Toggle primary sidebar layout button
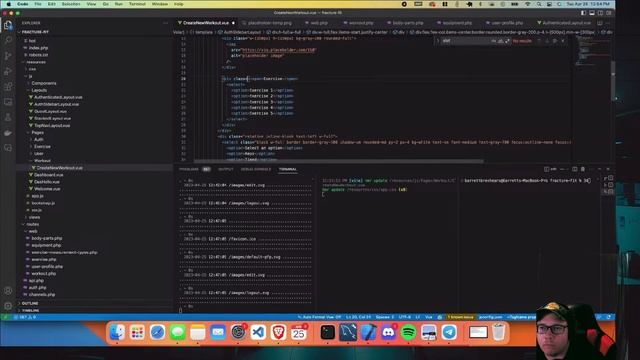The height and width of the screenshot is (360, 640). point(583,13)
